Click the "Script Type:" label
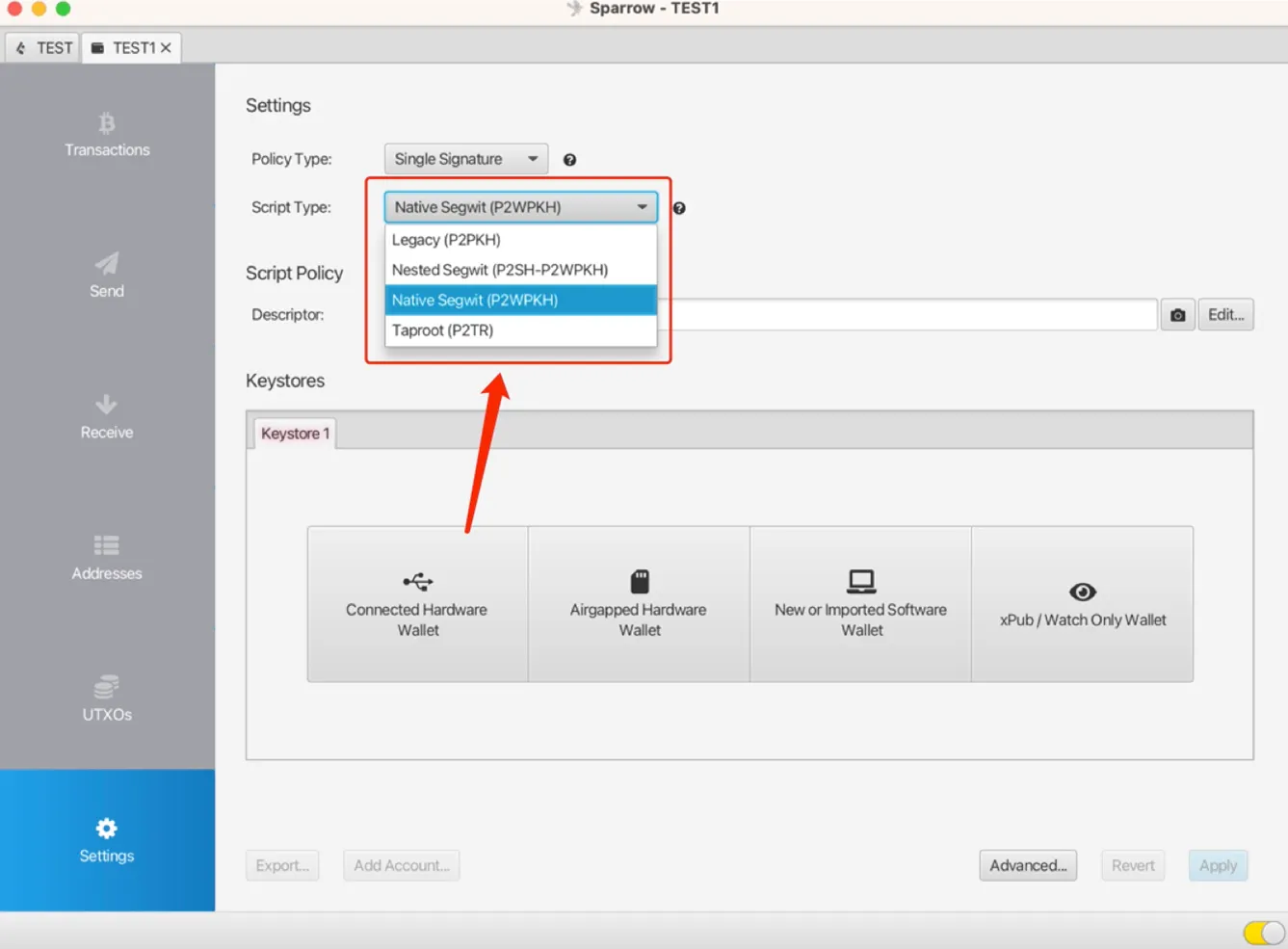 [291, 207]
